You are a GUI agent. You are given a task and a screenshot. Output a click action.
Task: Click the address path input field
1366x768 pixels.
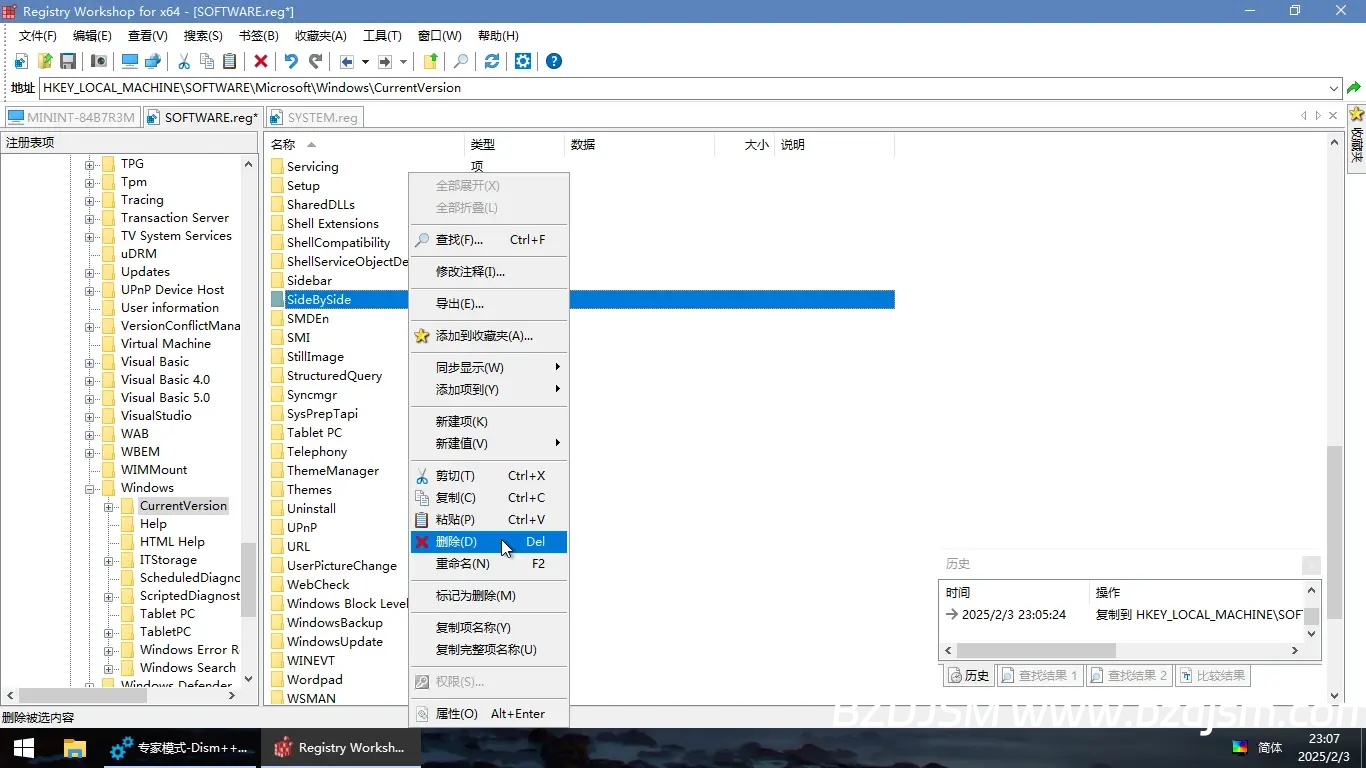click(682, 88)
